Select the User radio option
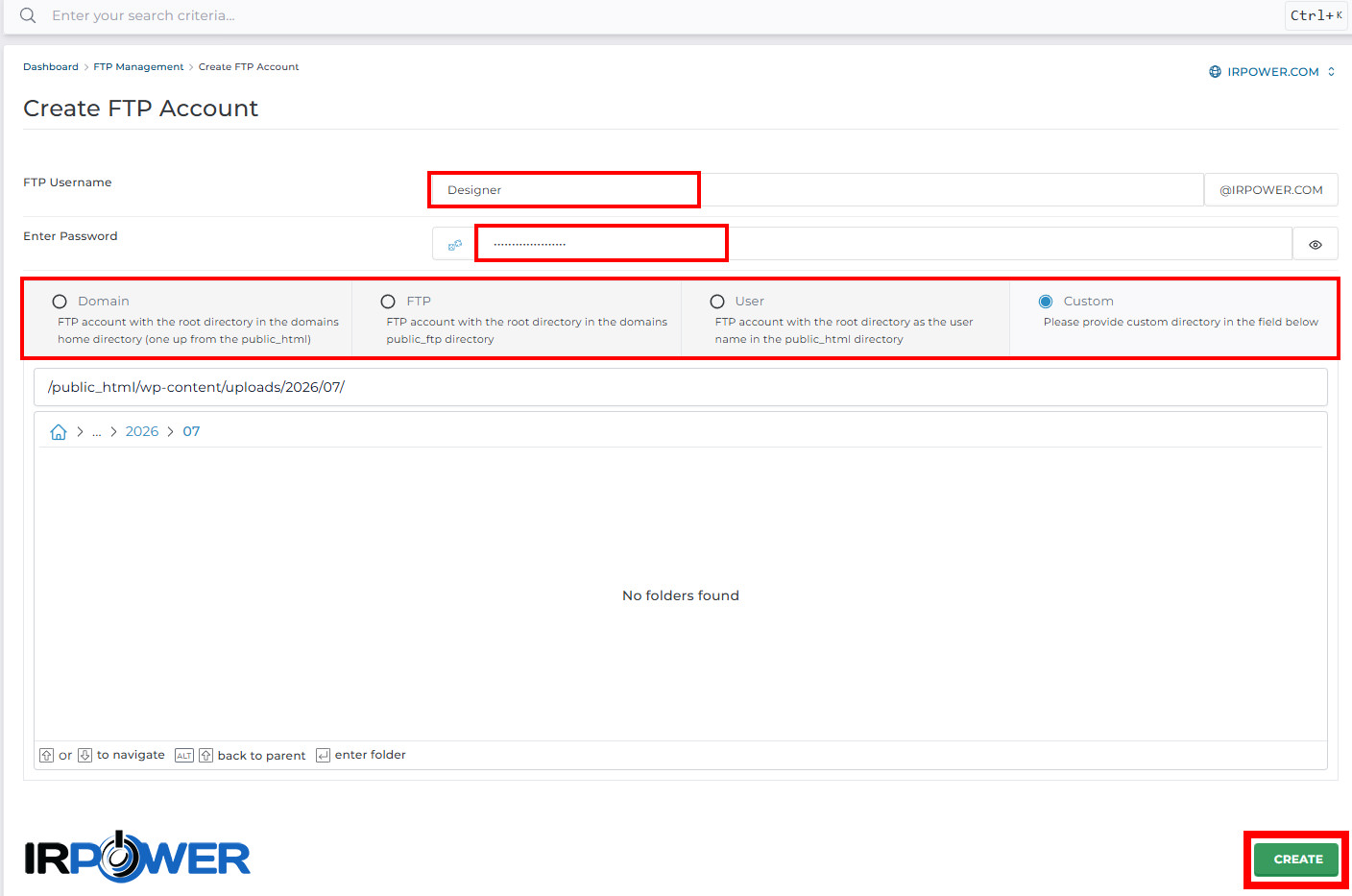This screenshot has width=1352, height=896. pos(717,302)
